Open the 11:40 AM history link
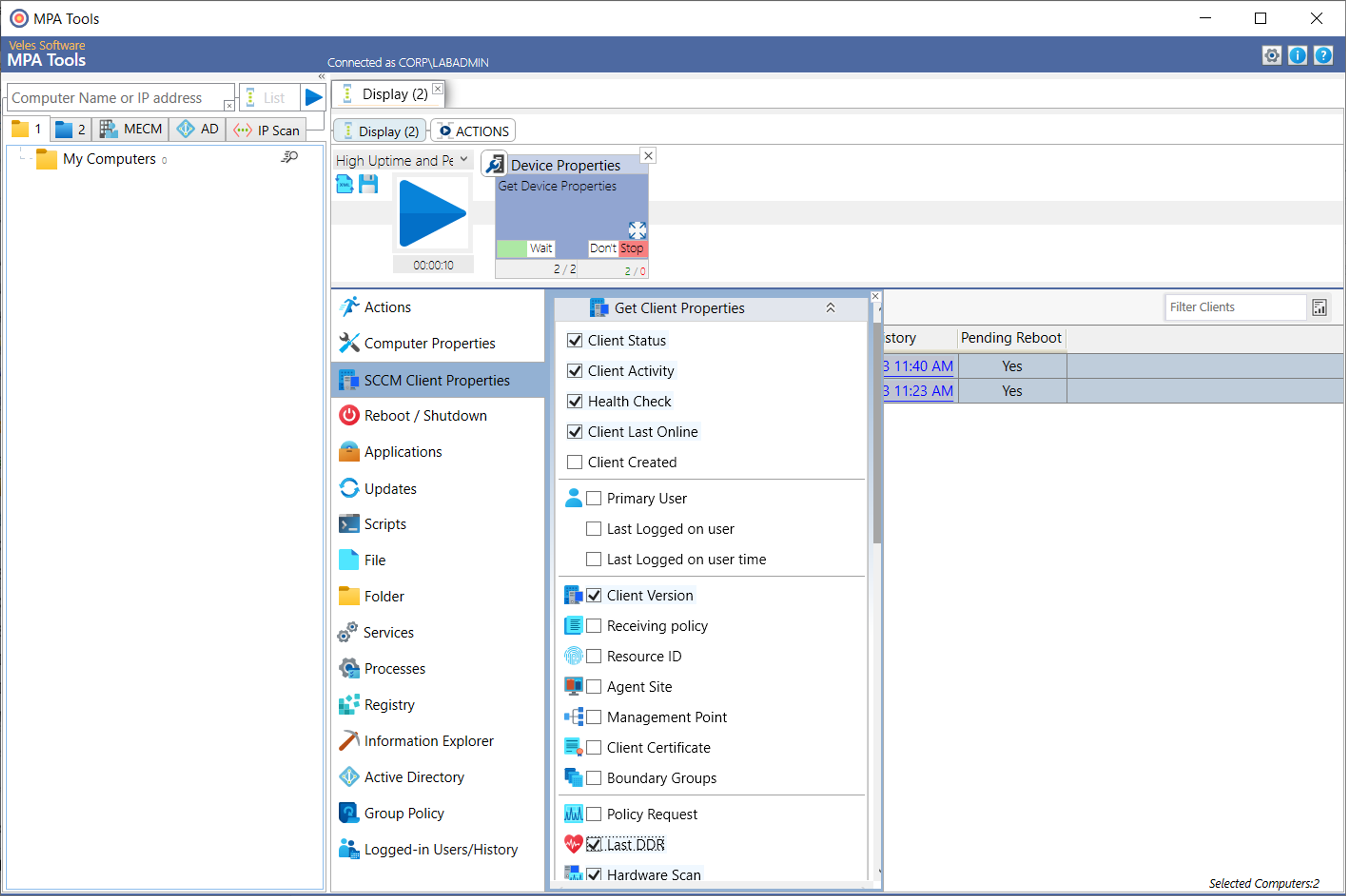Screen dimensions: 1346x896 [x=918, y=366]
